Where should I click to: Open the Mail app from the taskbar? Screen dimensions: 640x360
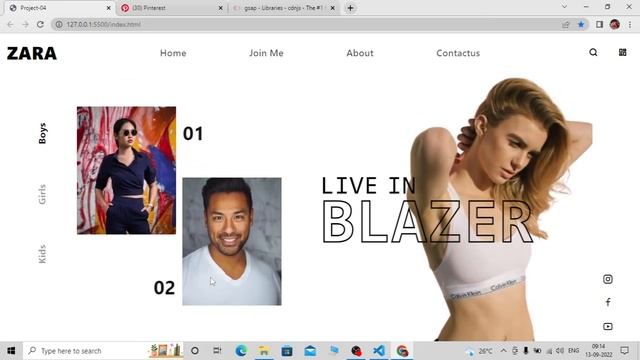pos(310,351)
